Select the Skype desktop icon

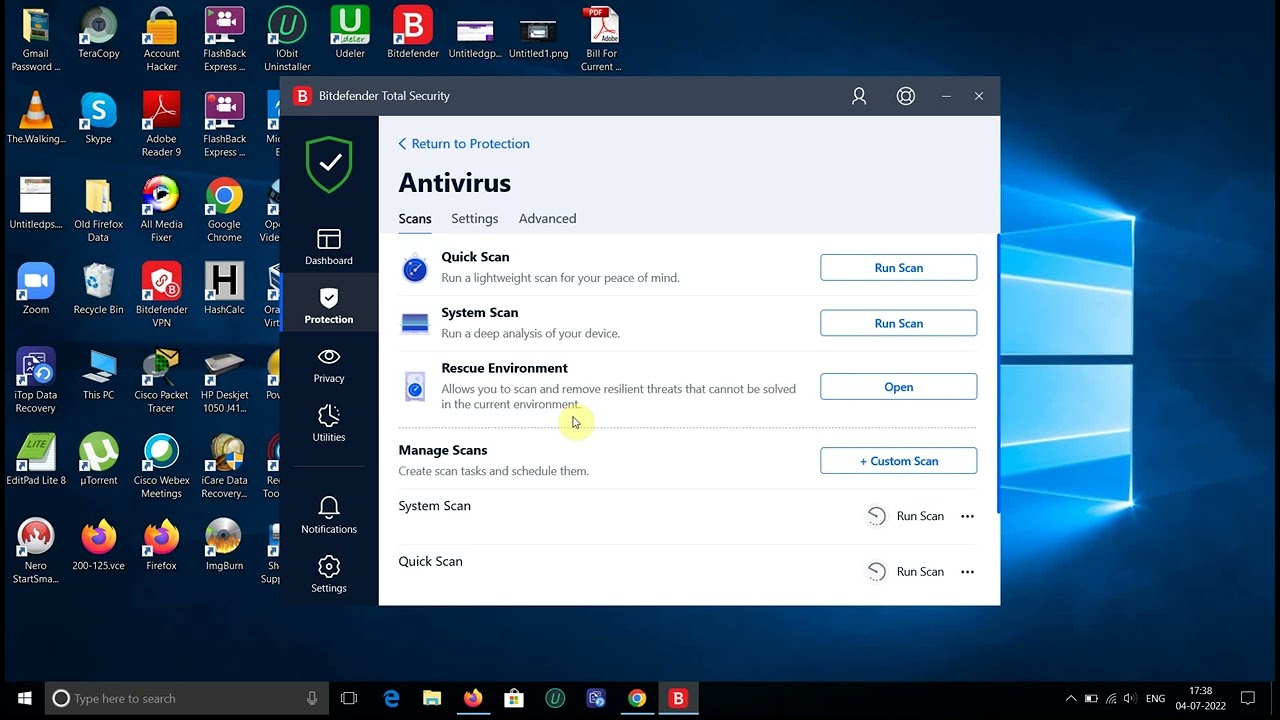[99, 118]
